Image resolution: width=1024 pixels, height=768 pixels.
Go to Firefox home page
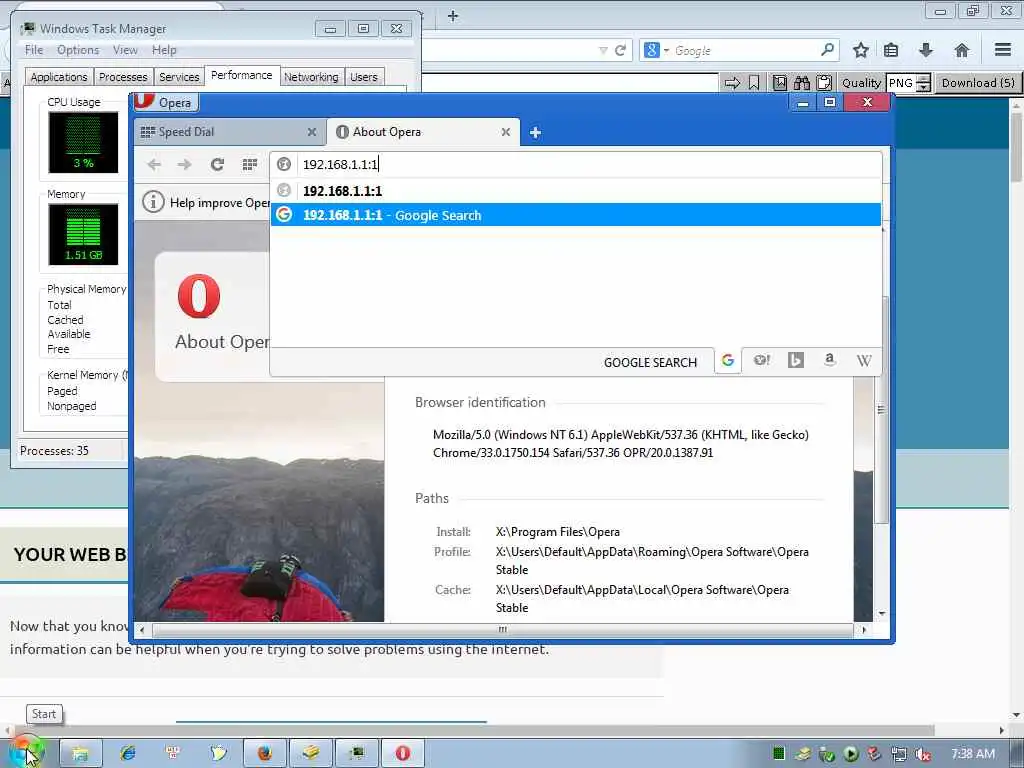point(961,50)
